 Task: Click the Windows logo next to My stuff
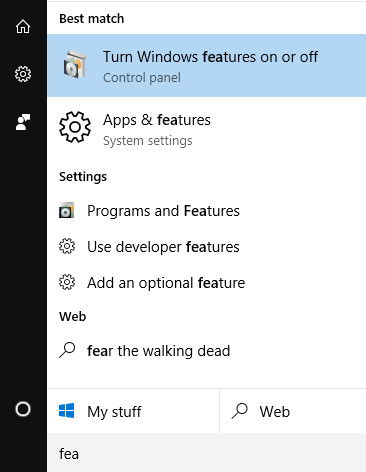(x=66, y=411)
